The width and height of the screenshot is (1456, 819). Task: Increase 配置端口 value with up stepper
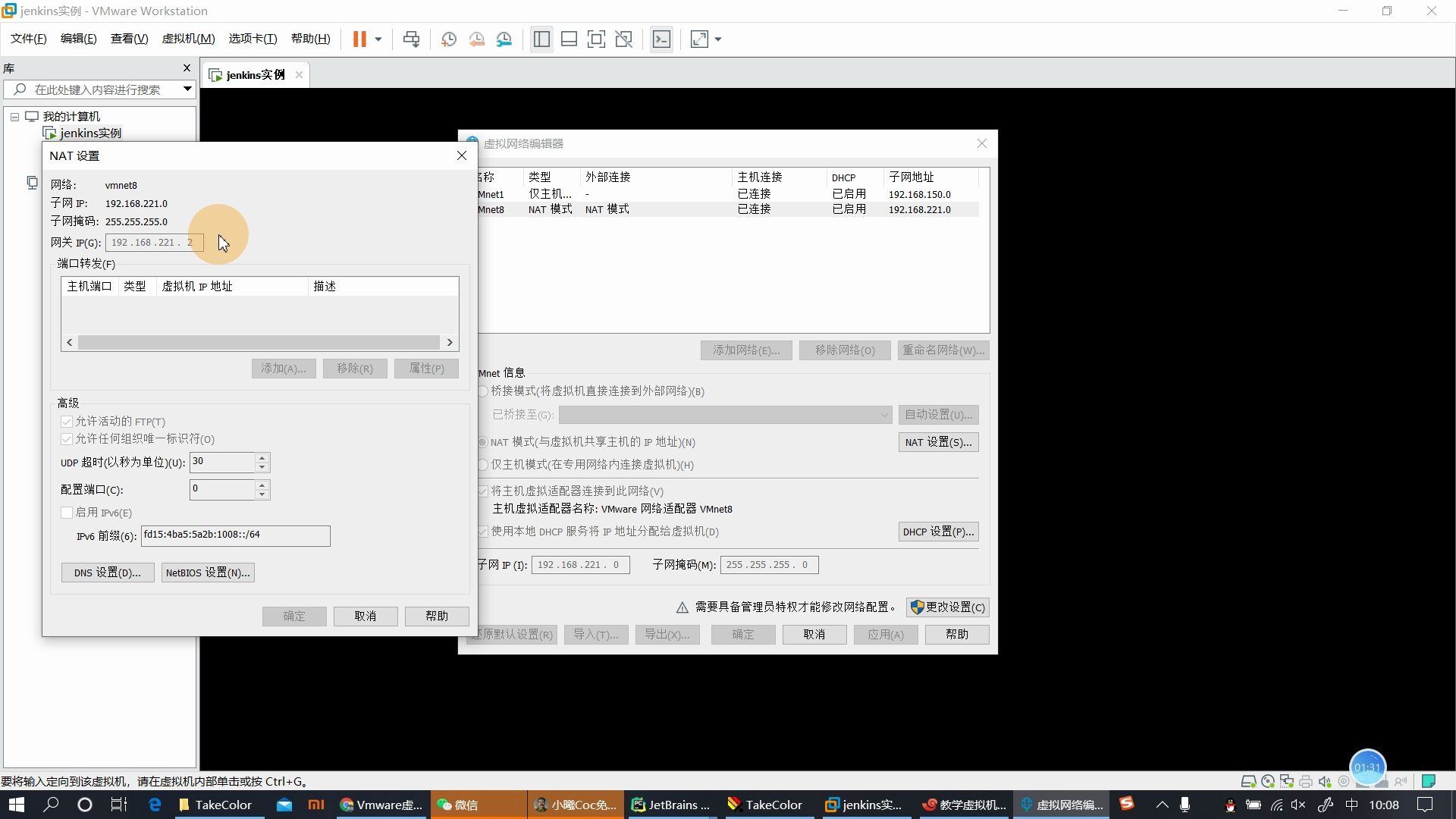click(x=262, y=485)
